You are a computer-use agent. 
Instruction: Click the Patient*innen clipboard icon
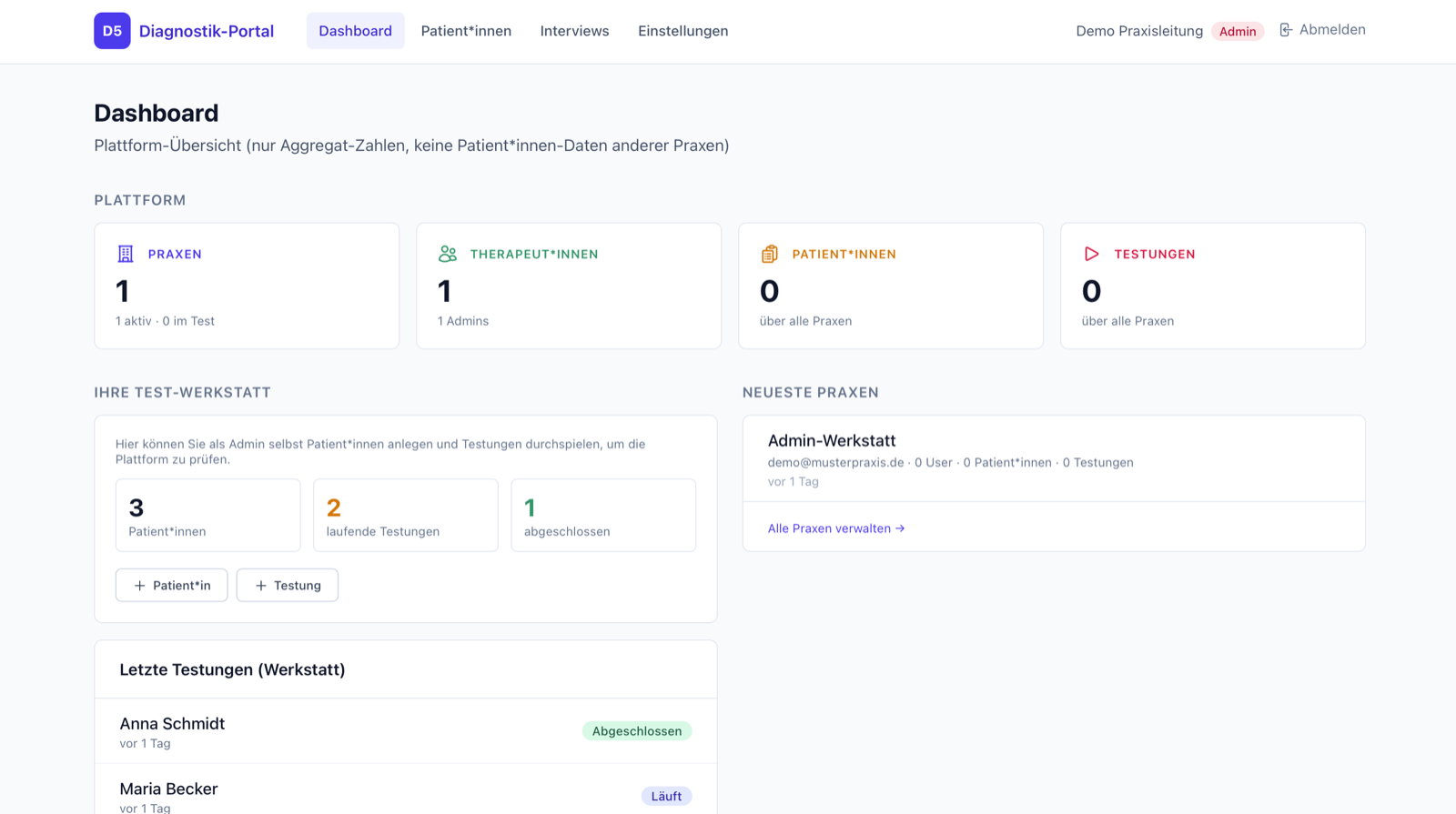click(x=770, y=254)
